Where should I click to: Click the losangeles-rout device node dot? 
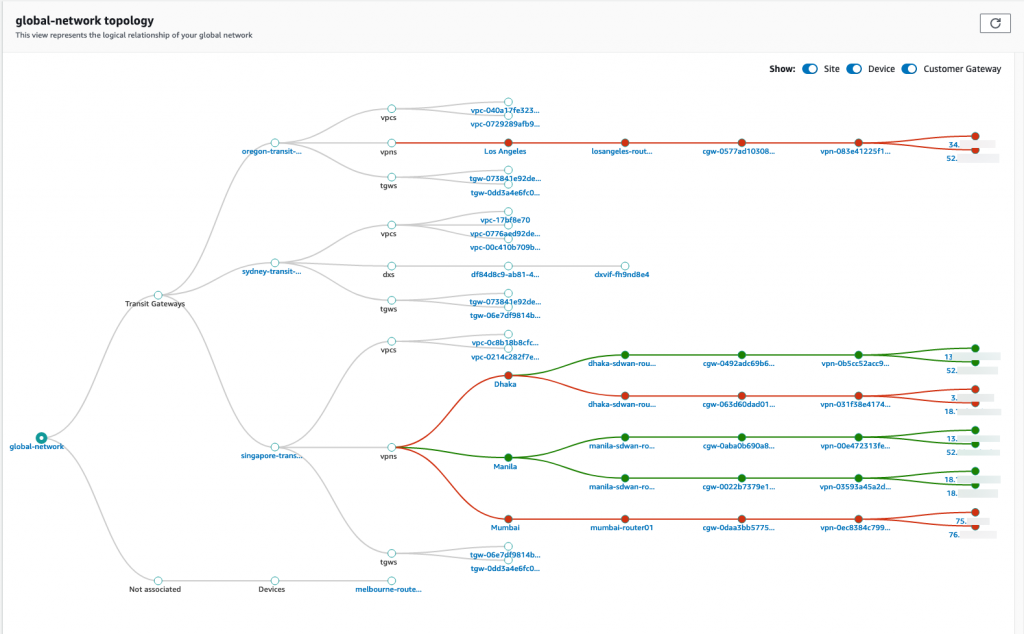tap(624, 142)
